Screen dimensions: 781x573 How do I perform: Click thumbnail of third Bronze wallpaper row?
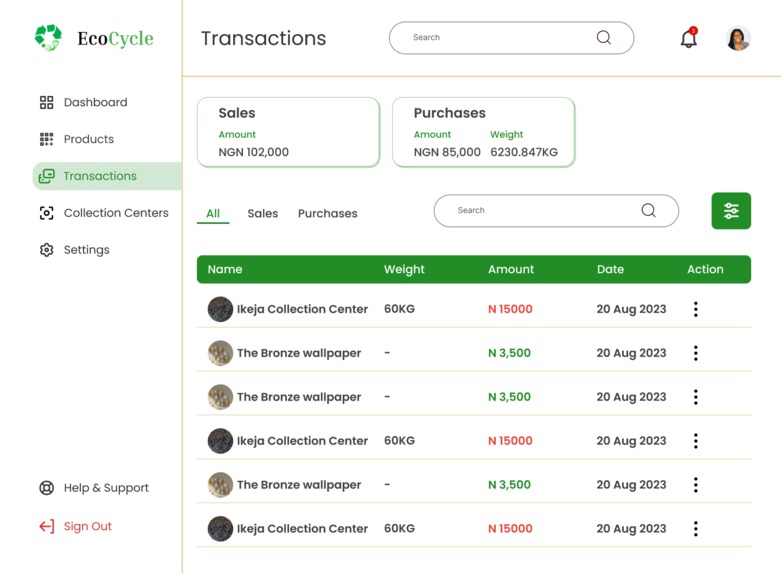[x=220, y=485]
